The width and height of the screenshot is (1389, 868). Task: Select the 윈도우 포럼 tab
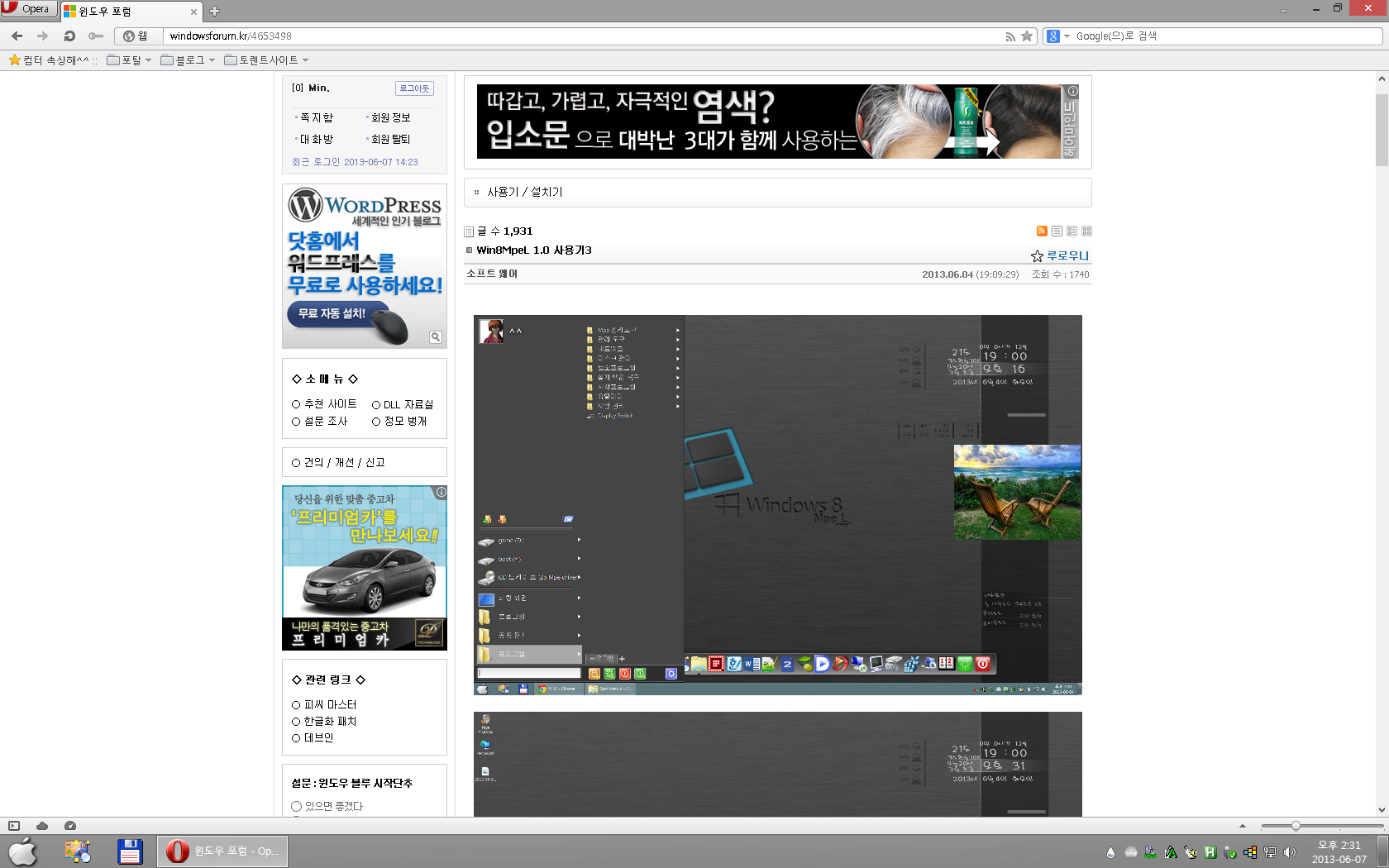click(x=131, y=12)
